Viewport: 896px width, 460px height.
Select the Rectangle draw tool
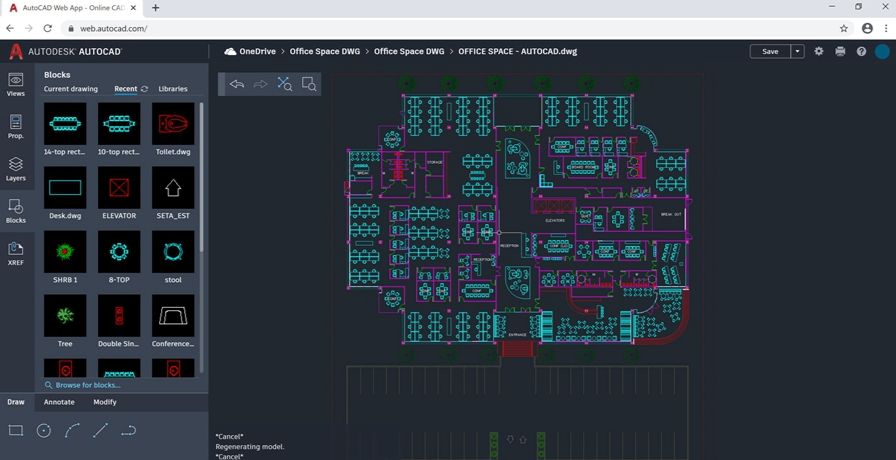(x=16, y=430)
